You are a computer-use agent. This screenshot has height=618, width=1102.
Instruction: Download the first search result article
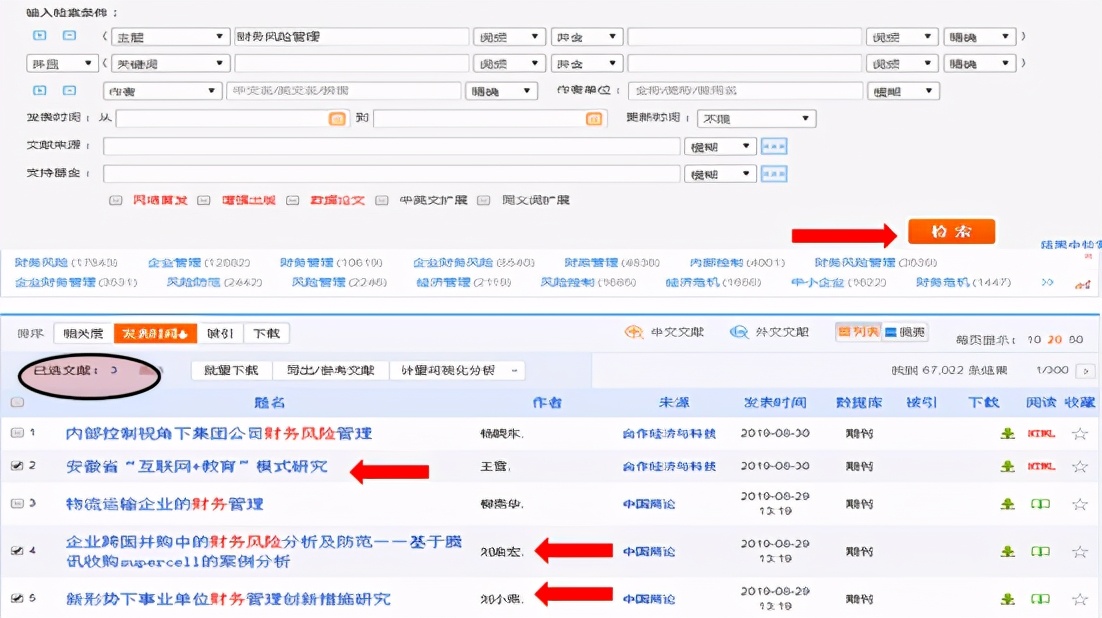tap(1008, 433)
